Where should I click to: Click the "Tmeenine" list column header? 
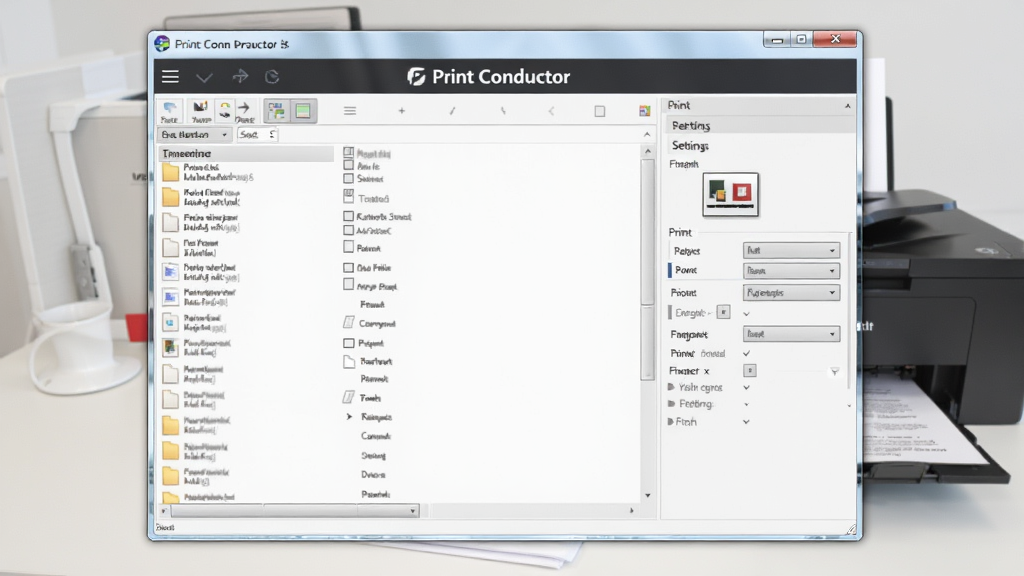(x=247, y=153)
